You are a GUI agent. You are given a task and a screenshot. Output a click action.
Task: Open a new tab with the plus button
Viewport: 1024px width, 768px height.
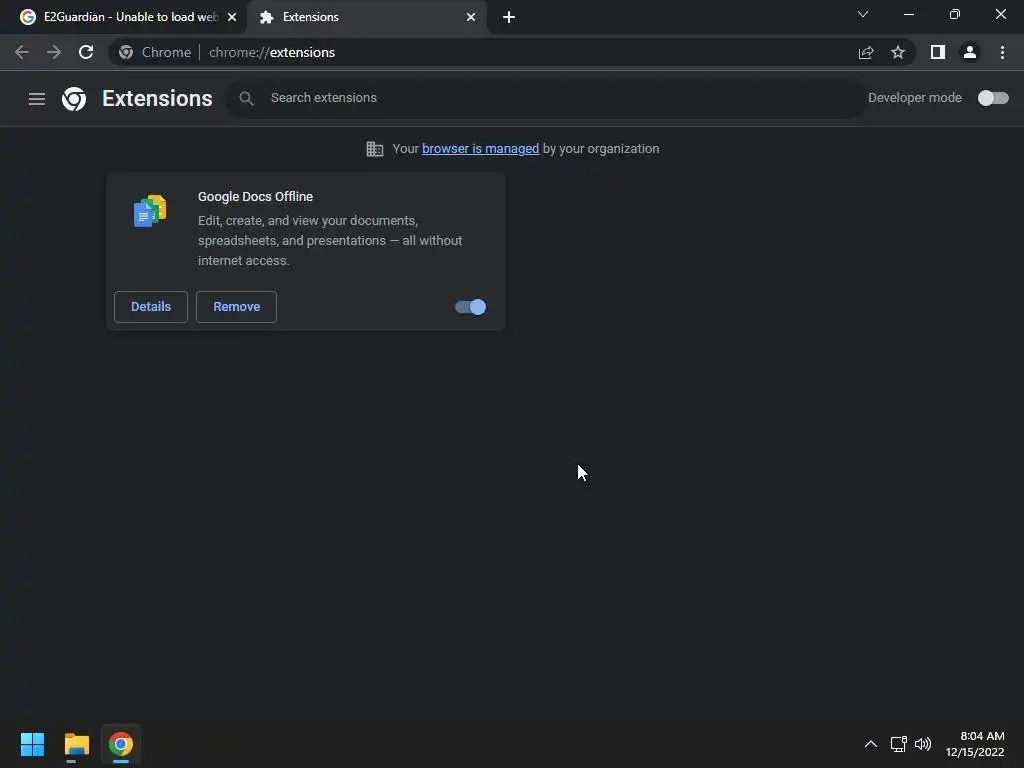point(509,17)
